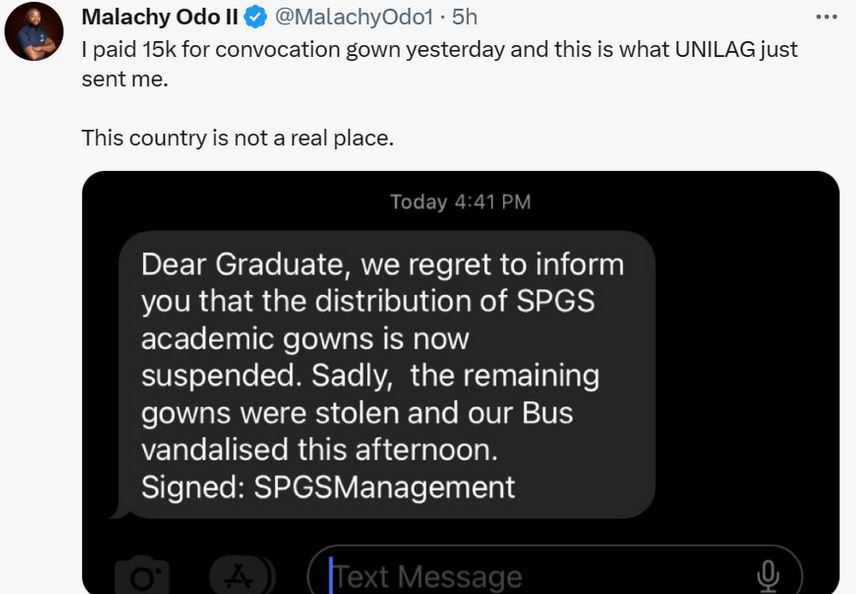856x594 pixels.
Task: Tap the camera icon in message bar
Action: (x=142, y=576)
